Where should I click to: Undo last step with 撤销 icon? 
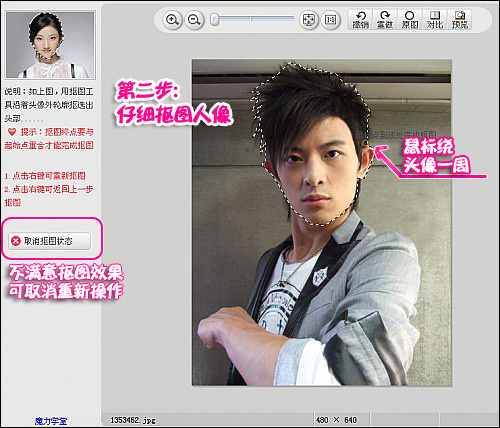pyautogui.click(x=360, y=20)
